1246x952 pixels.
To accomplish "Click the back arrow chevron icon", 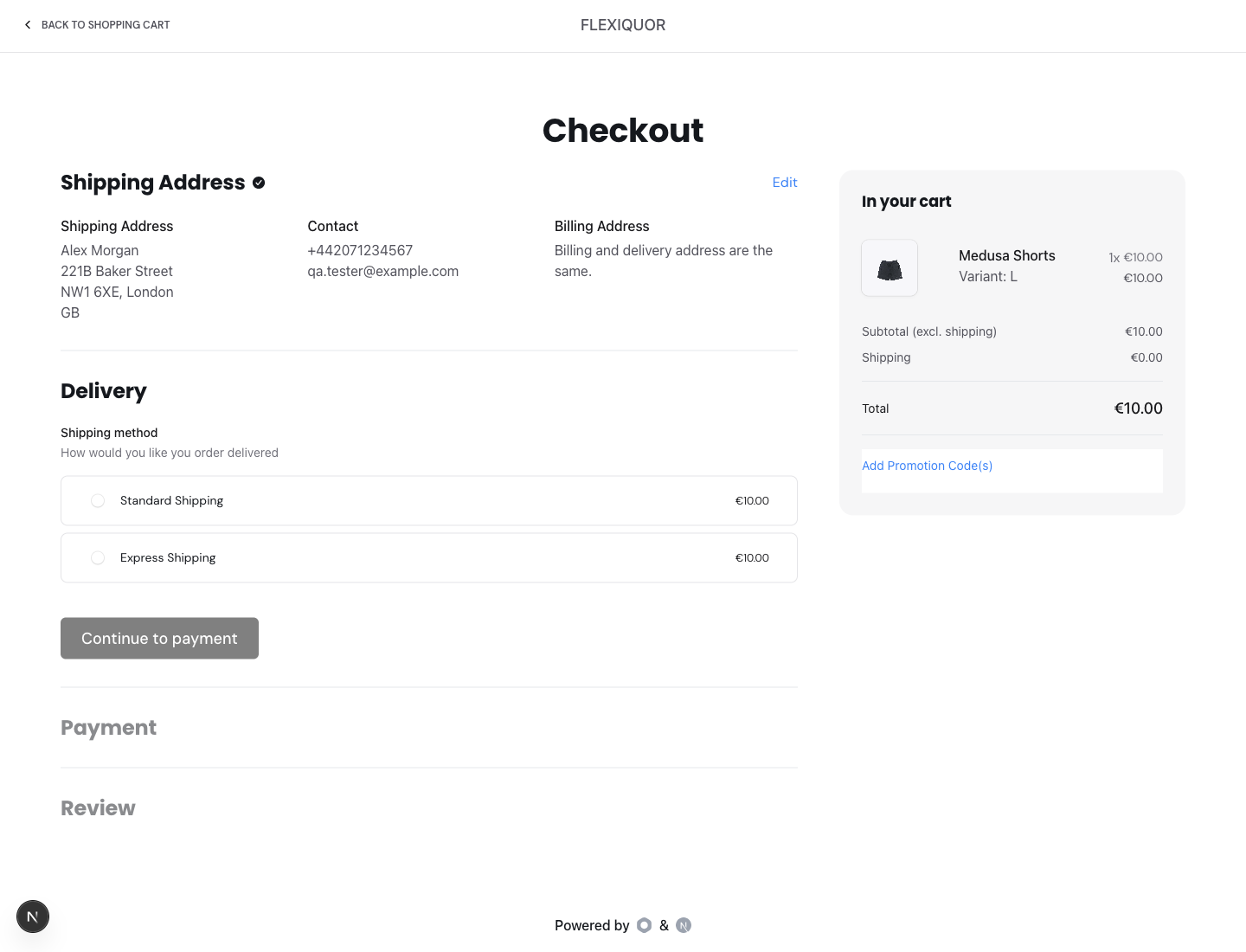I will click(28, 25).
